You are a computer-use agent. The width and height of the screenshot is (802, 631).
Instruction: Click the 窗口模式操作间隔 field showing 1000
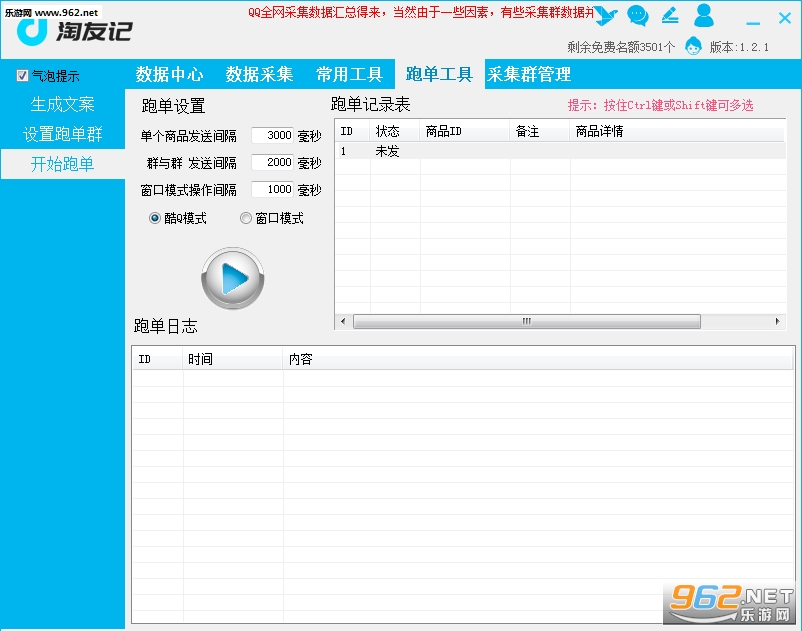click(273, 190)
